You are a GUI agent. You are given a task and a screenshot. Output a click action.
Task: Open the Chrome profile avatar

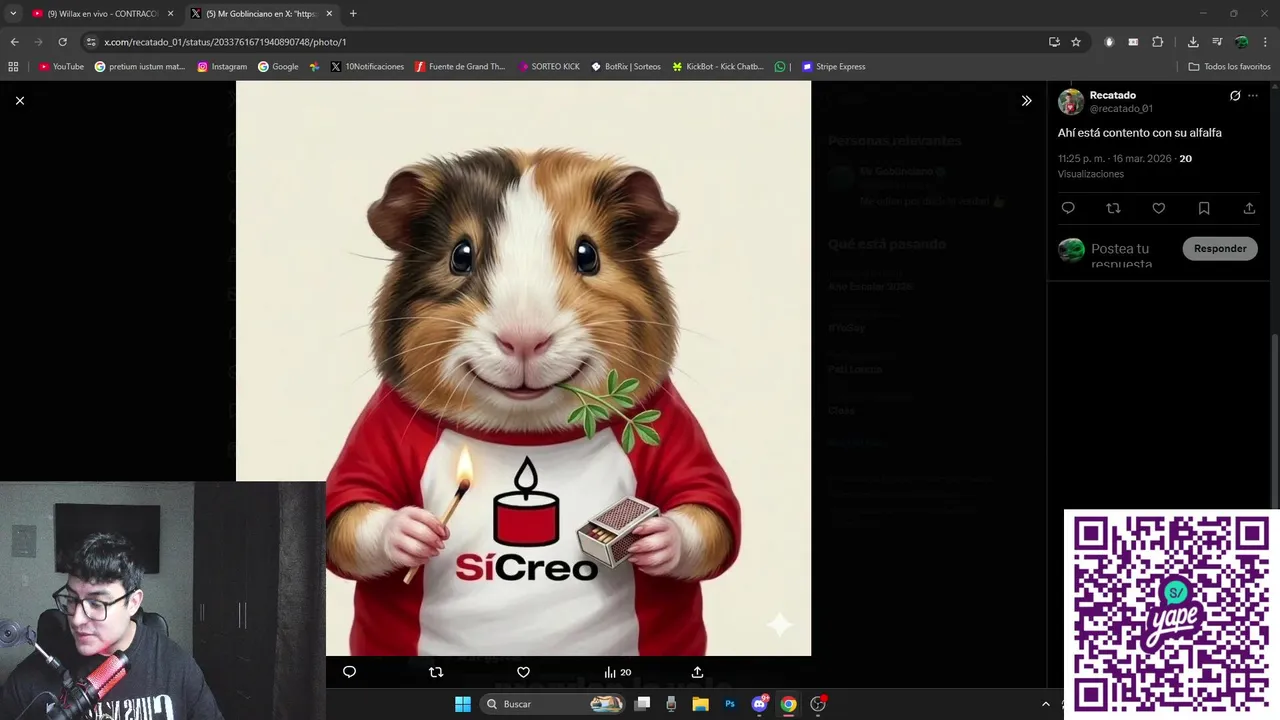(1241, 42)
